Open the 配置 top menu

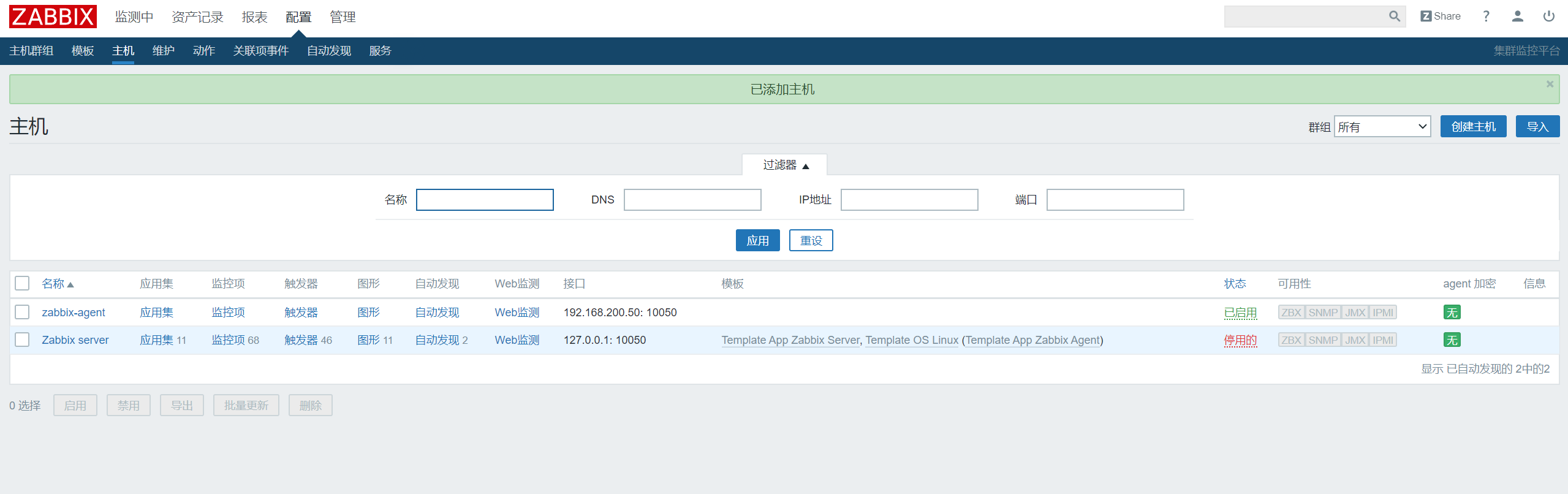tap(298, 17)
